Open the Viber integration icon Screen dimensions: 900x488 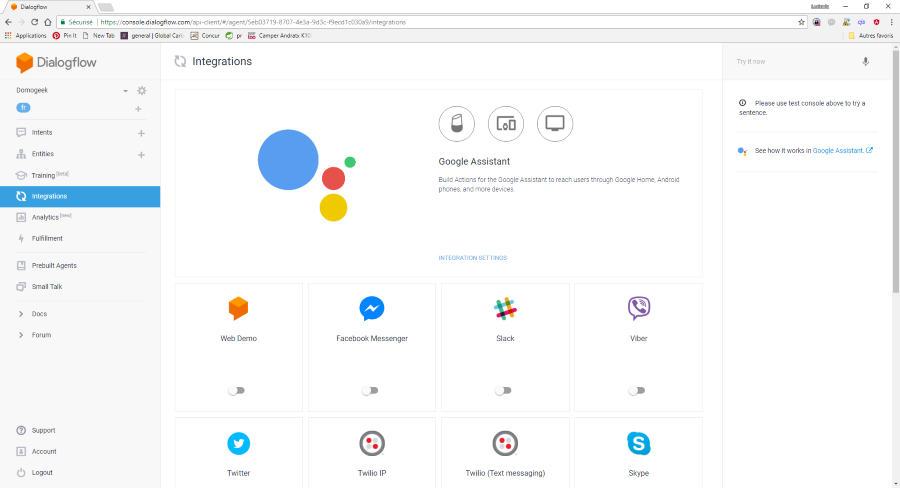(x=639, y=308)
